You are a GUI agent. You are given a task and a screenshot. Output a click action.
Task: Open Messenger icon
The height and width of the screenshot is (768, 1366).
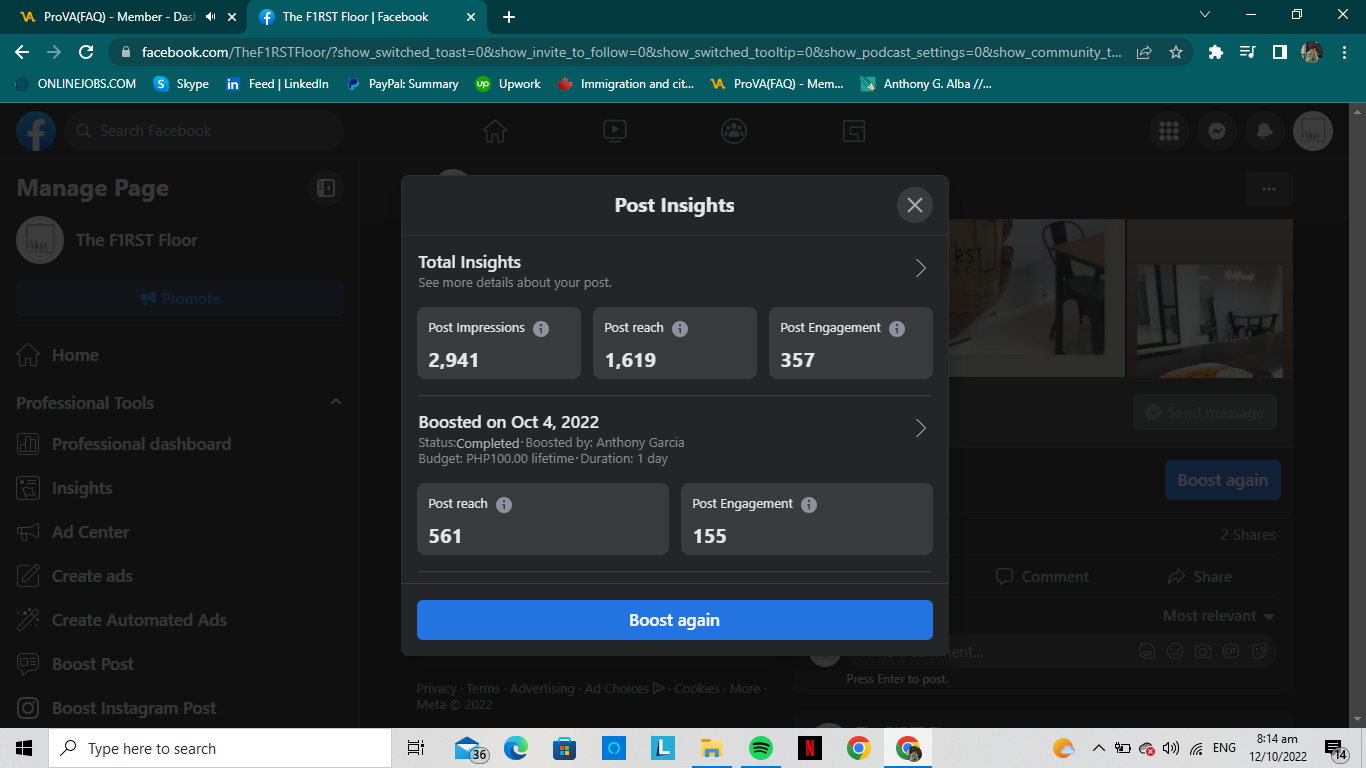click(1216, 131)
